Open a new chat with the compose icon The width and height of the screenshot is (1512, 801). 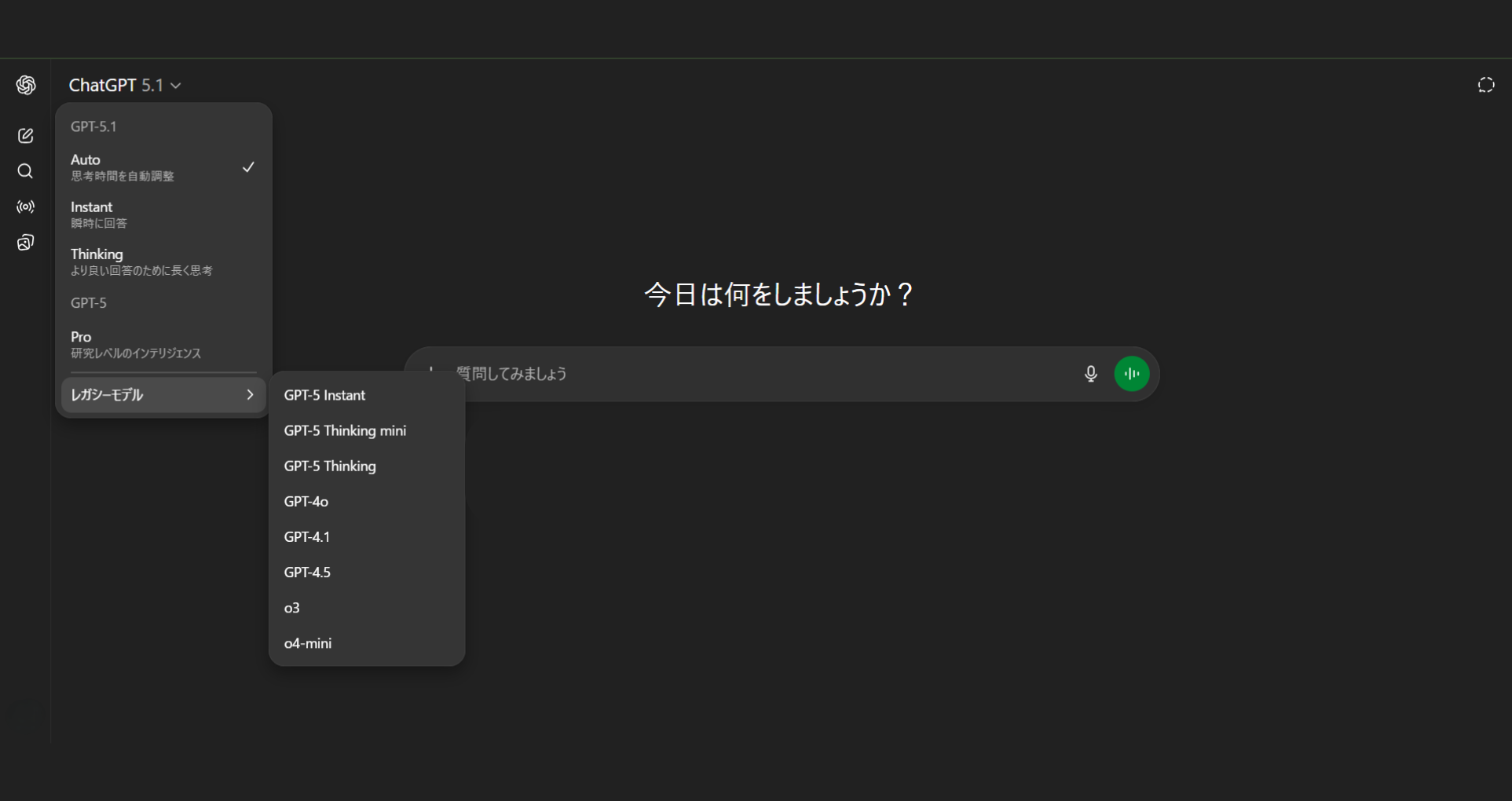coord(25,135)
